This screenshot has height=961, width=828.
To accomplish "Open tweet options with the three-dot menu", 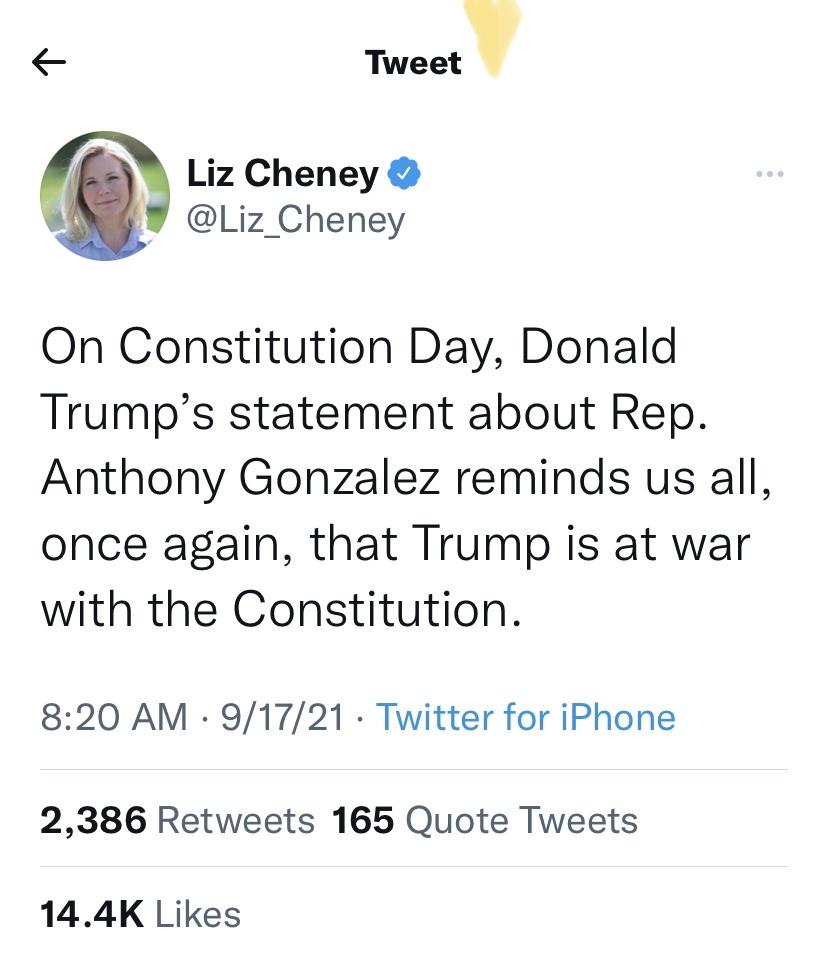I will pyautogui.click(x=770, y=173).
